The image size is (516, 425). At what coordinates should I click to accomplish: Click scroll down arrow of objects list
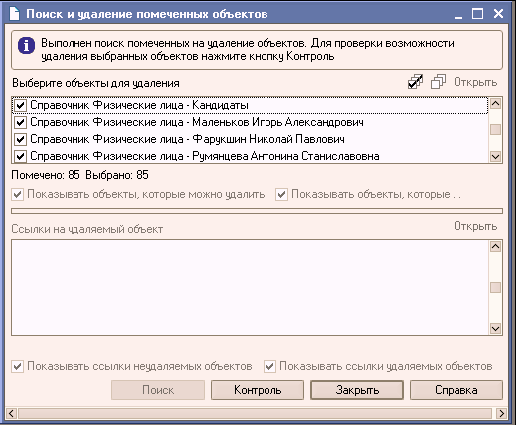495,156
